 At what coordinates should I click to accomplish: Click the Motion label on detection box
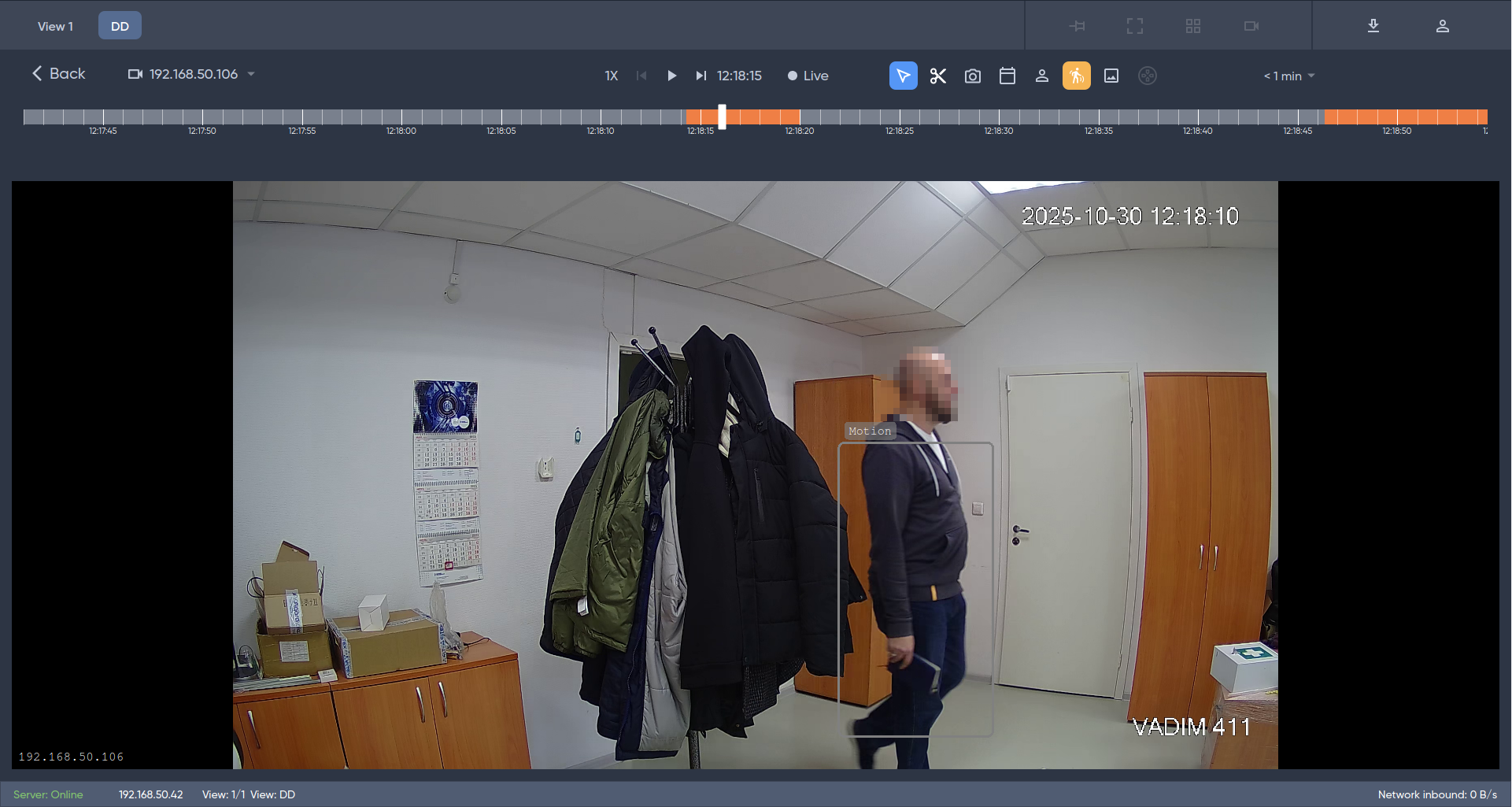pyautogui.click(x=870, y=431)
